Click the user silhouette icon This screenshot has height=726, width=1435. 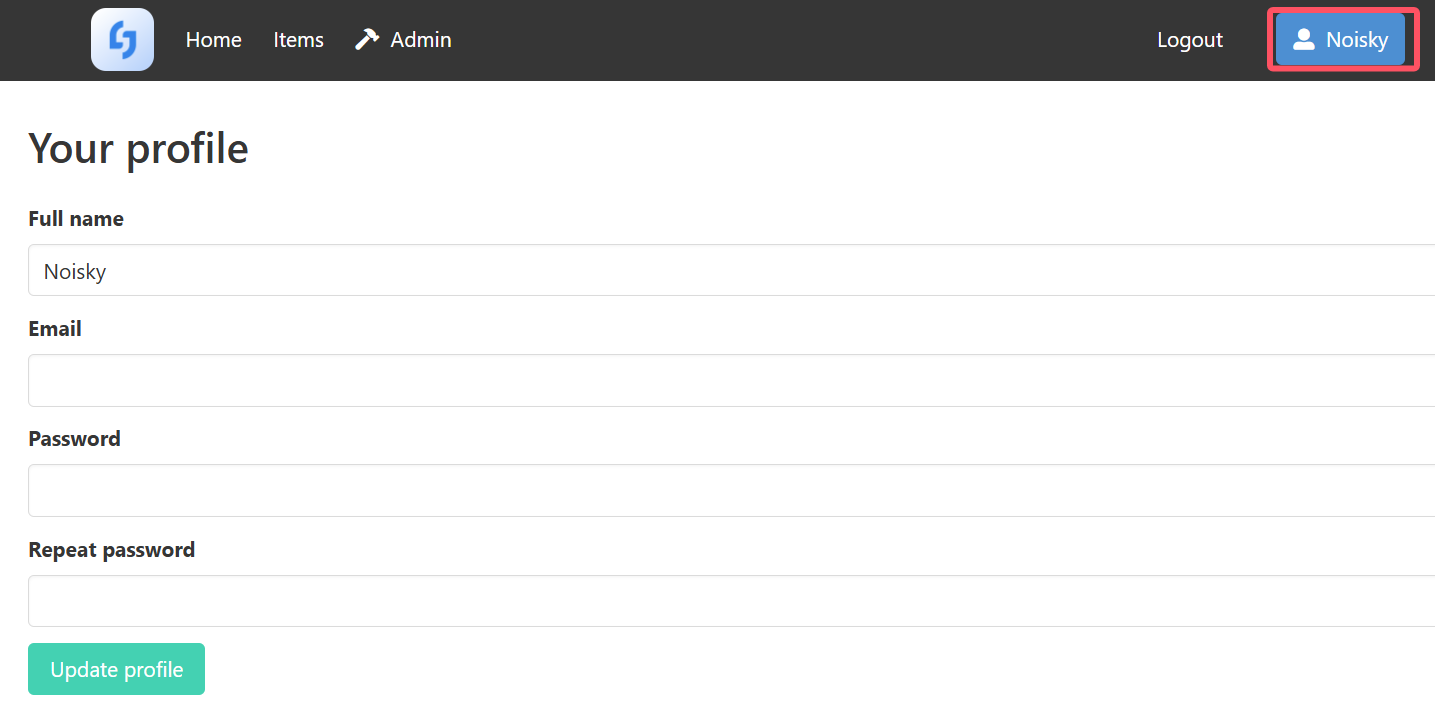tap(1303, 40)
